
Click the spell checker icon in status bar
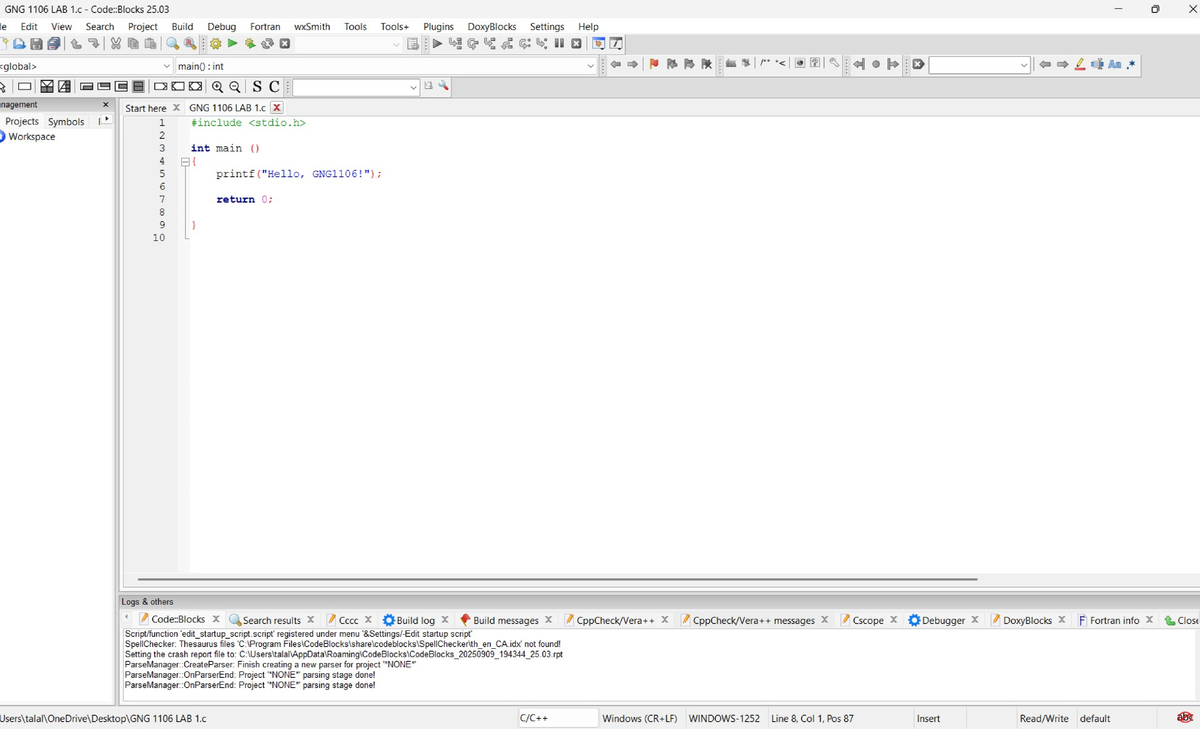pos(1186,717)
